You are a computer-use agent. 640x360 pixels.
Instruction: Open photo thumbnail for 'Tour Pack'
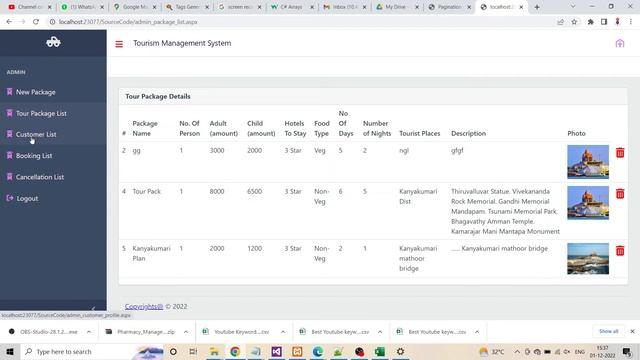coord(588,203)
